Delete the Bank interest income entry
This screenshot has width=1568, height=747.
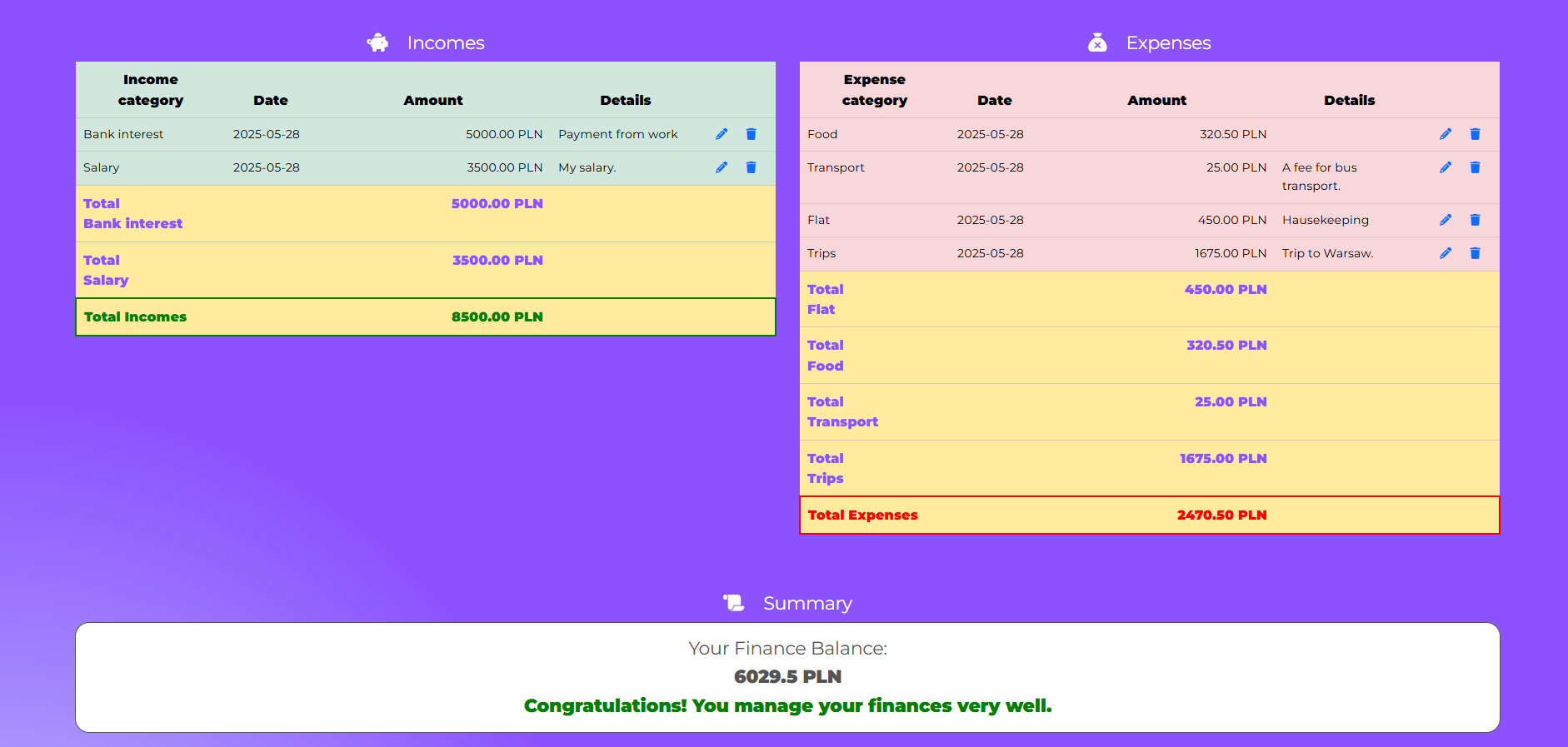point(751,134)
